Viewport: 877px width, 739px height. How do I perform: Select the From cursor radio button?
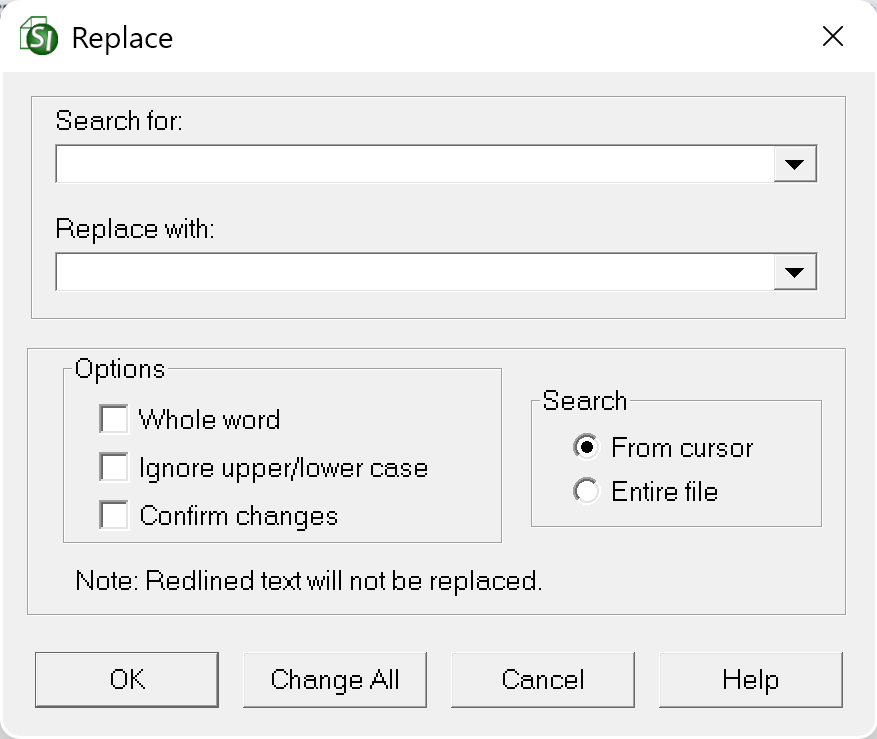[586, 447]
